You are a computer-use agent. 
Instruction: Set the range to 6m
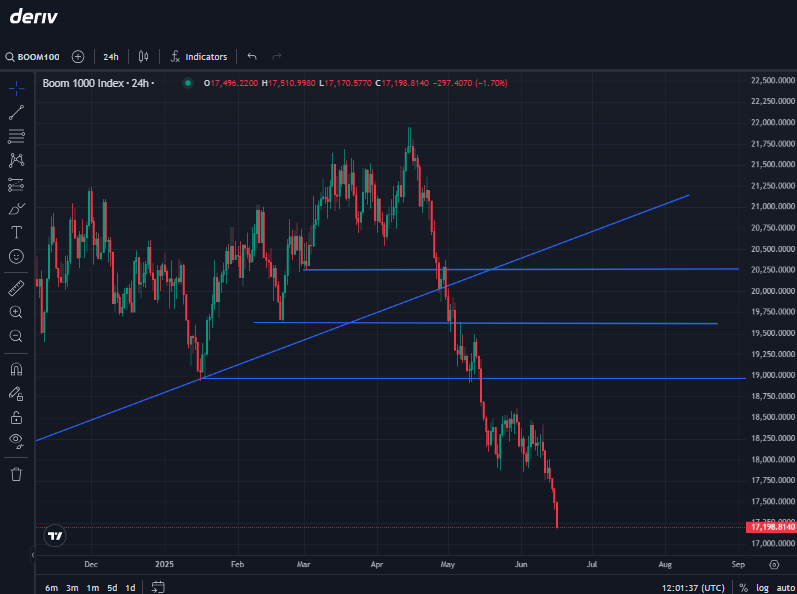[x=51, y=587]
